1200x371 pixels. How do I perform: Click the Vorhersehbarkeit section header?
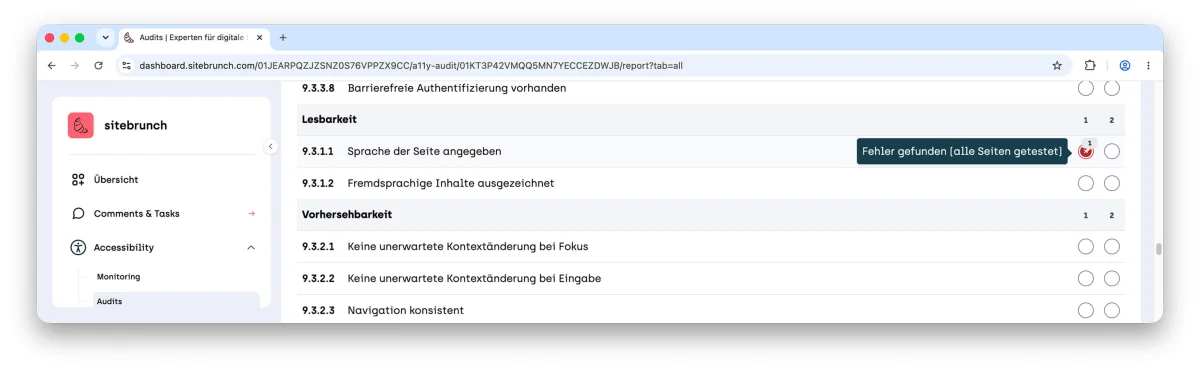[347, 215]
